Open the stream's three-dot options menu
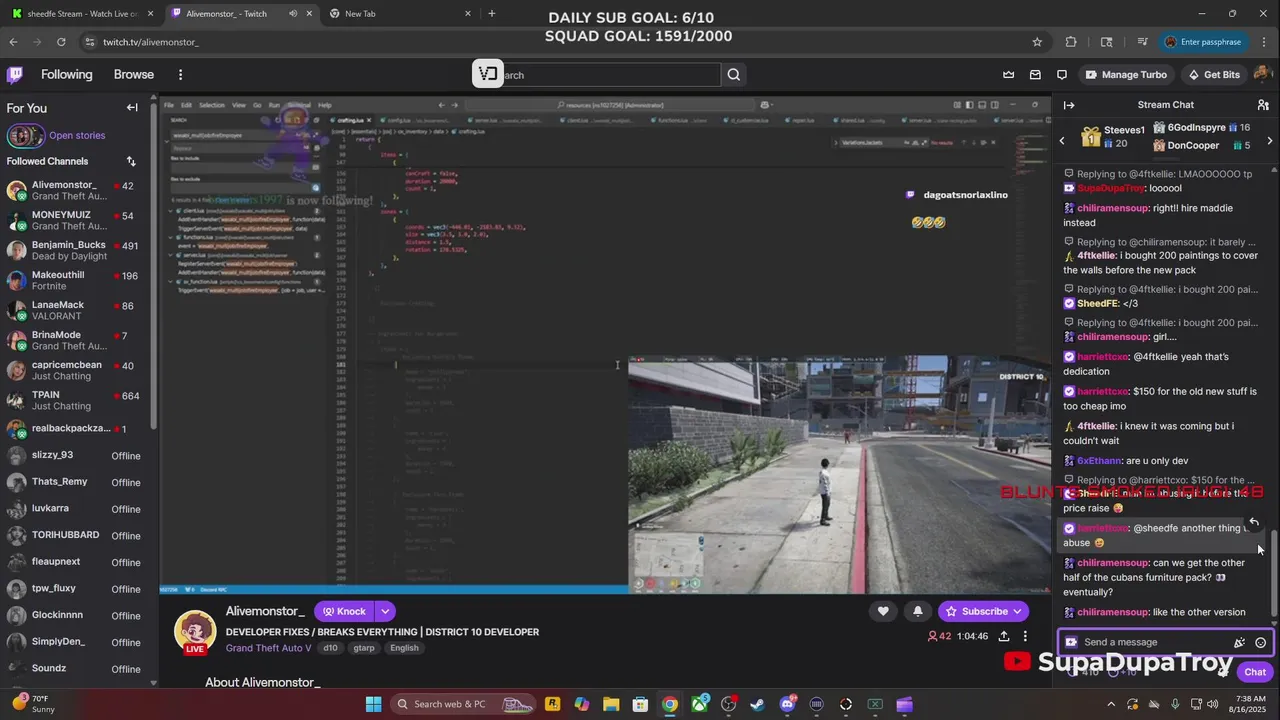1280x720 pixels. pos(1025,636)
